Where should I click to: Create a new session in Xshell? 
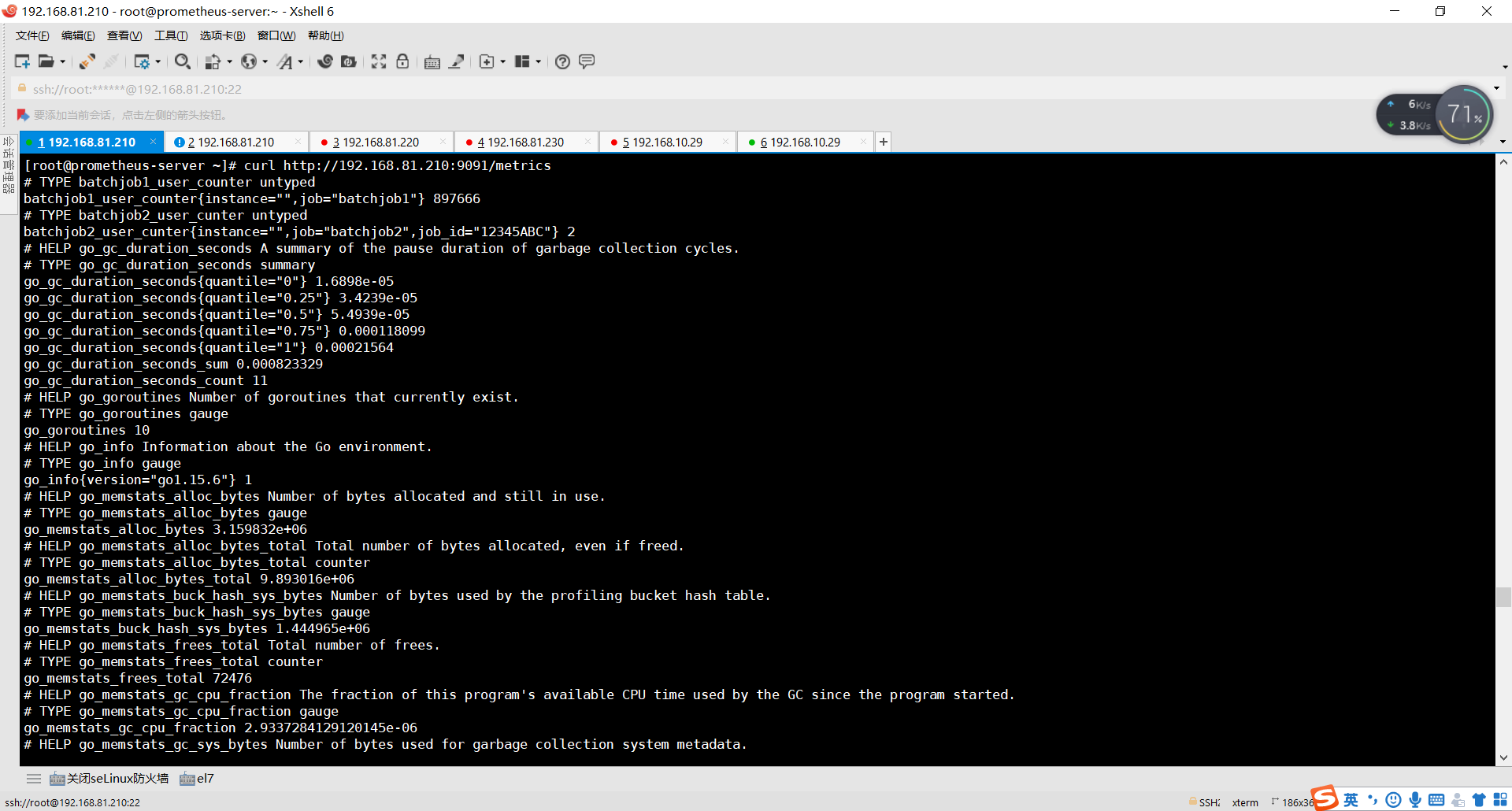tap(22, 61)
